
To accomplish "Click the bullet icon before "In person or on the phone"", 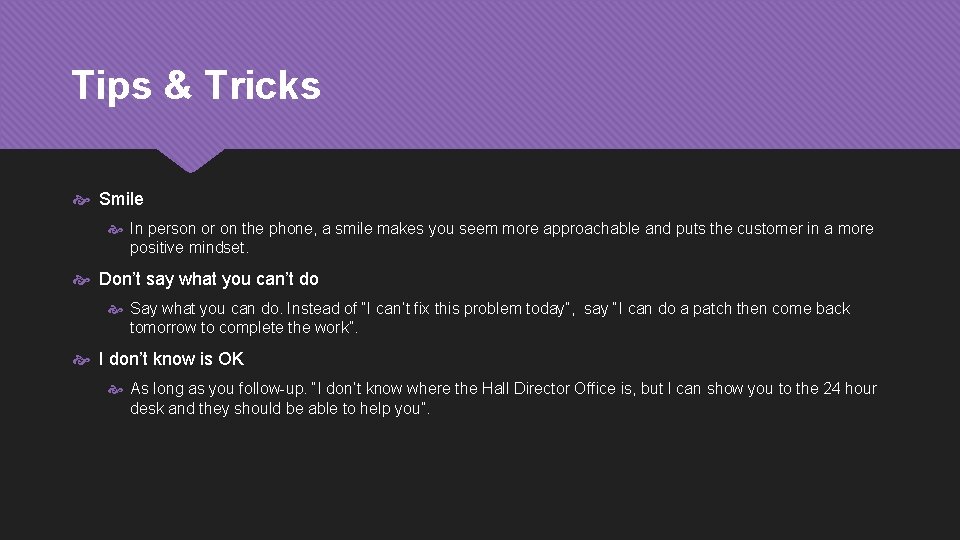I will click(x=114, y=229).
